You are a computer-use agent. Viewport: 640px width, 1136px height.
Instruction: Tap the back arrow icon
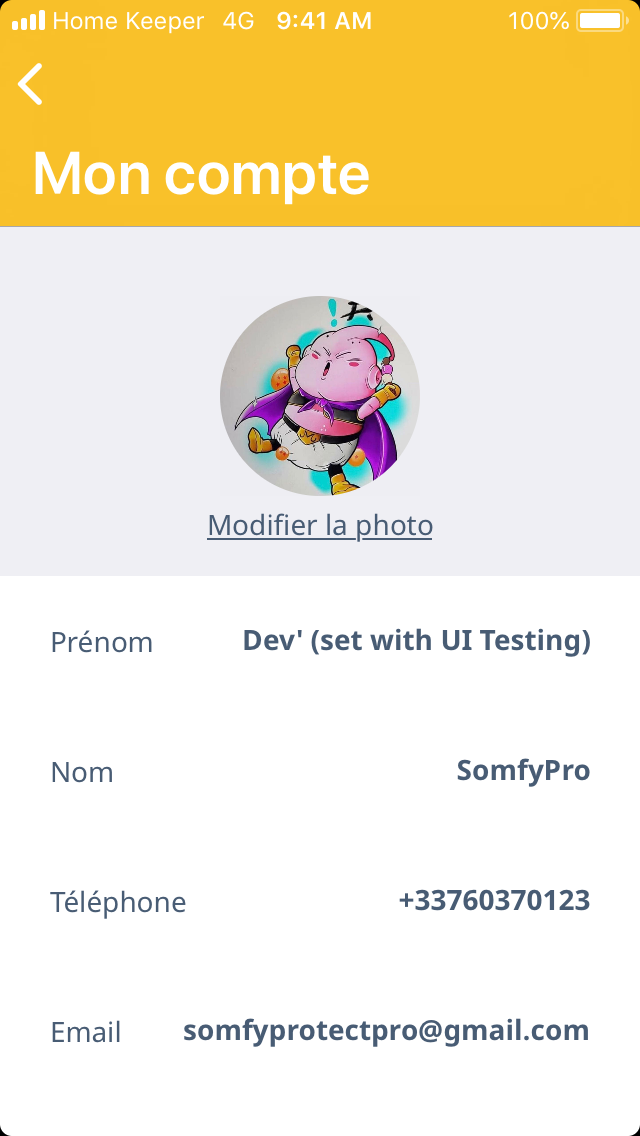coord(31,84)
